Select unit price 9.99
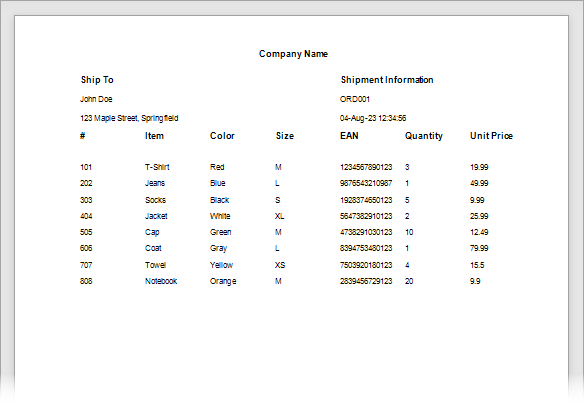Viewport: 584px width, 404px height. (x=477, y=200)
